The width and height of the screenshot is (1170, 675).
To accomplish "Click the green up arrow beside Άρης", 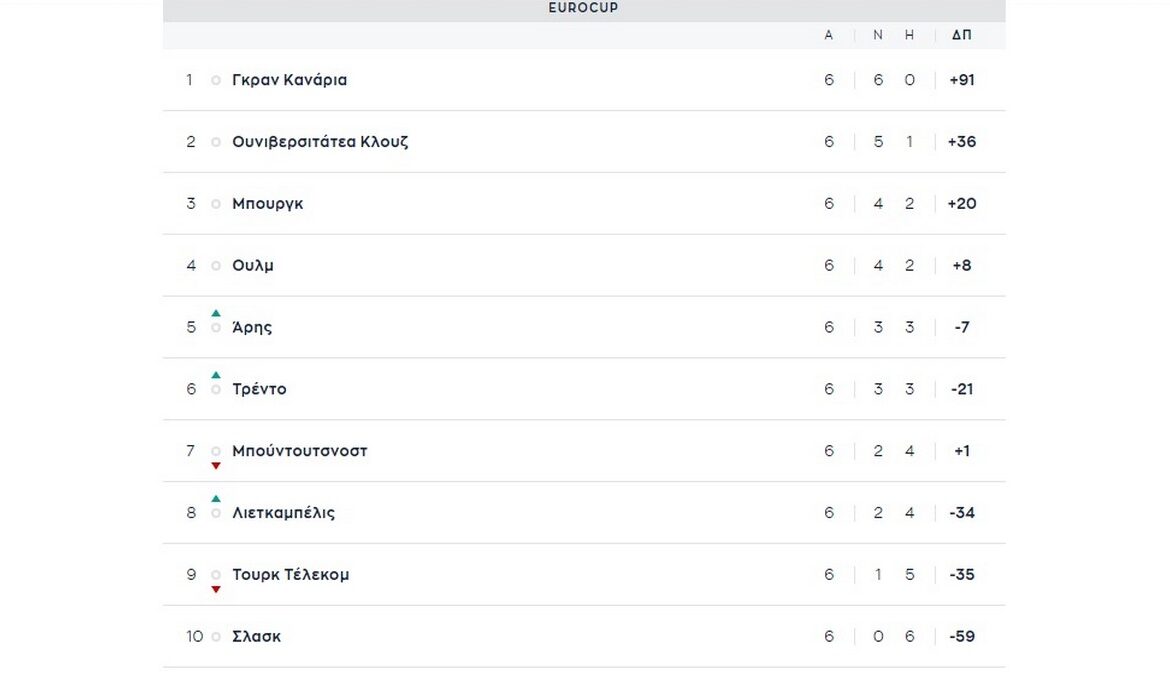I will pos(216,314).
